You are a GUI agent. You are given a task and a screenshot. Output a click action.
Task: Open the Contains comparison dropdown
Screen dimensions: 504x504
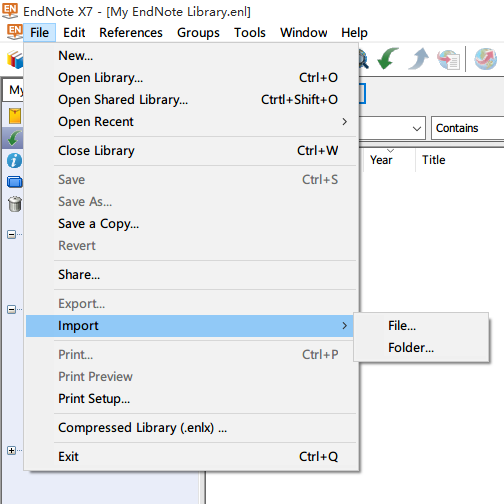point(467,128)
